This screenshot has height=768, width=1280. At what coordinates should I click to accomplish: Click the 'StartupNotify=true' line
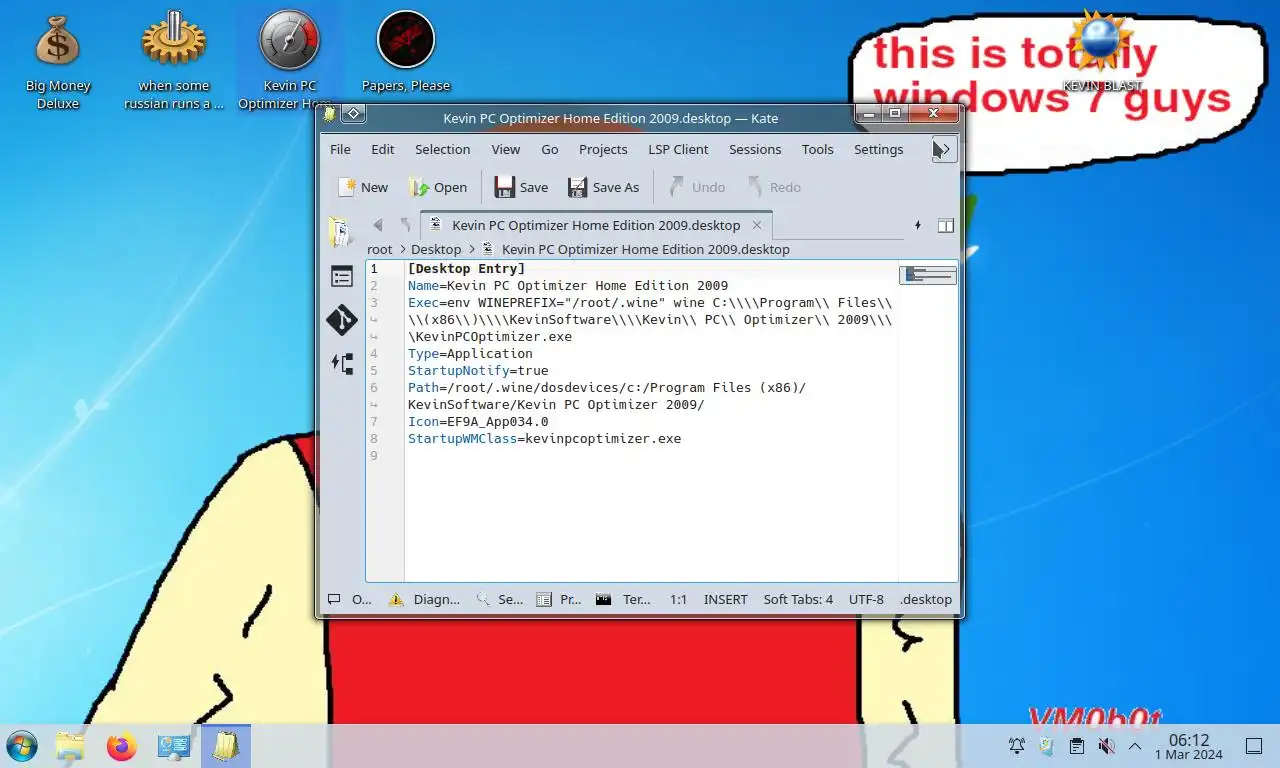(478, 371)
